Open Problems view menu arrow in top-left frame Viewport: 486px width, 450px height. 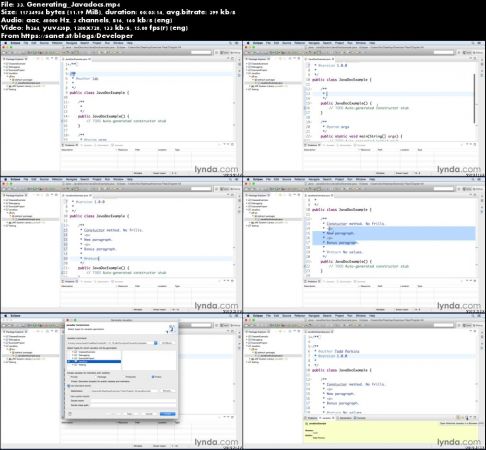[x=224, y=145]
